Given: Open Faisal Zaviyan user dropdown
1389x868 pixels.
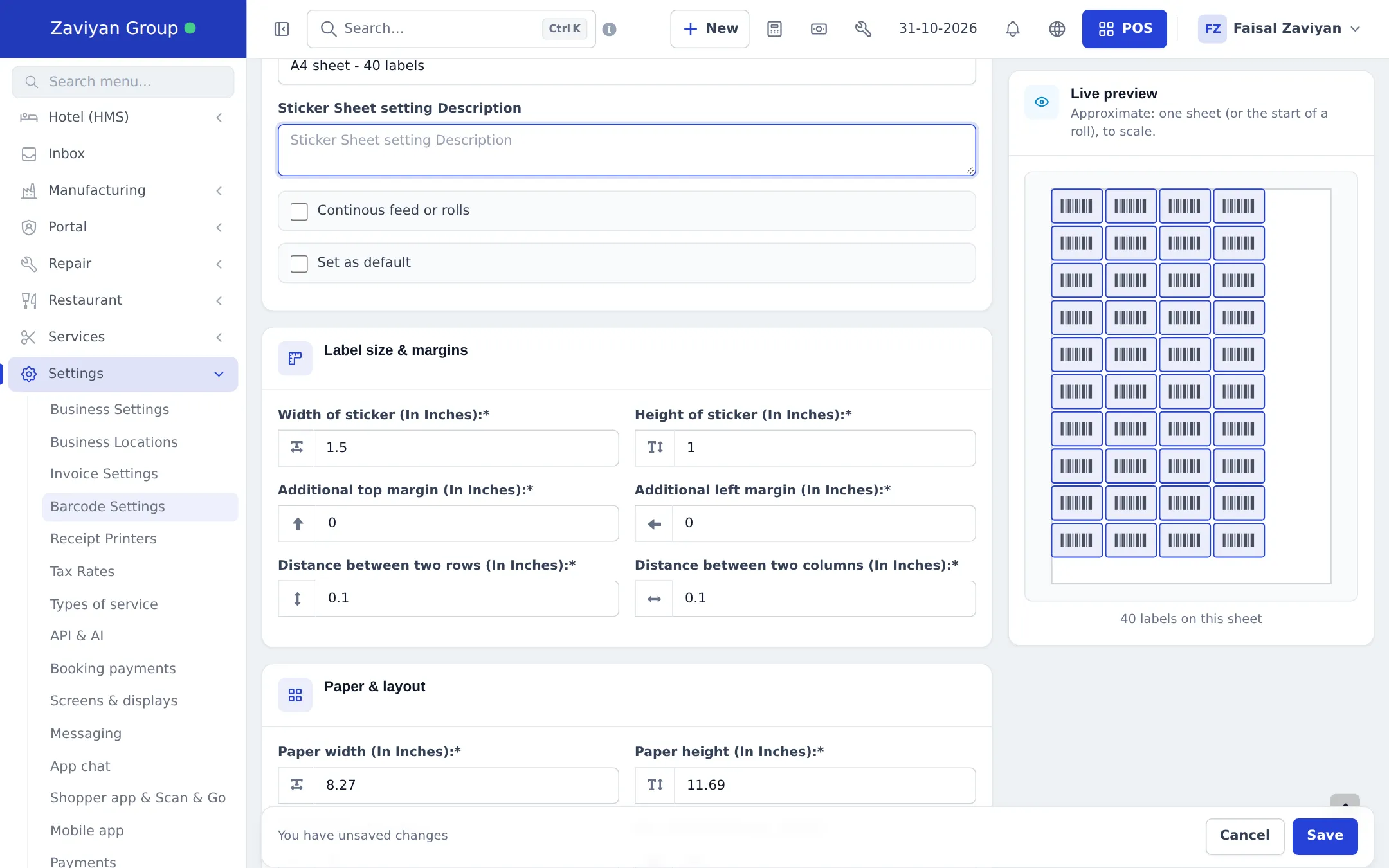Looking at the screenshot, I should tap(1279, 29).
